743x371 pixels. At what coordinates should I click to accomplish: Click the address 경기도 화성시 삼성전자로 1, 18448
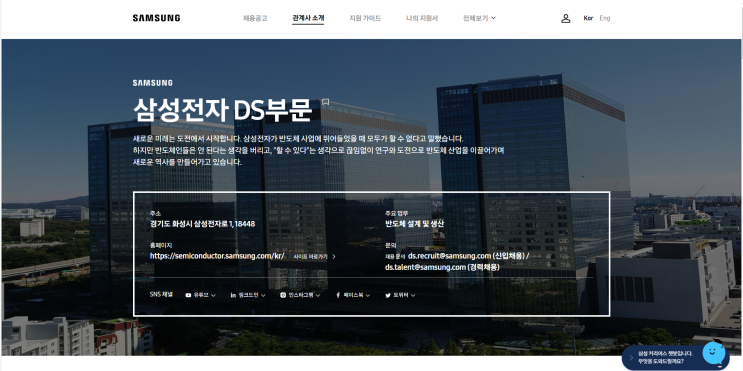(x=202, y=224)
